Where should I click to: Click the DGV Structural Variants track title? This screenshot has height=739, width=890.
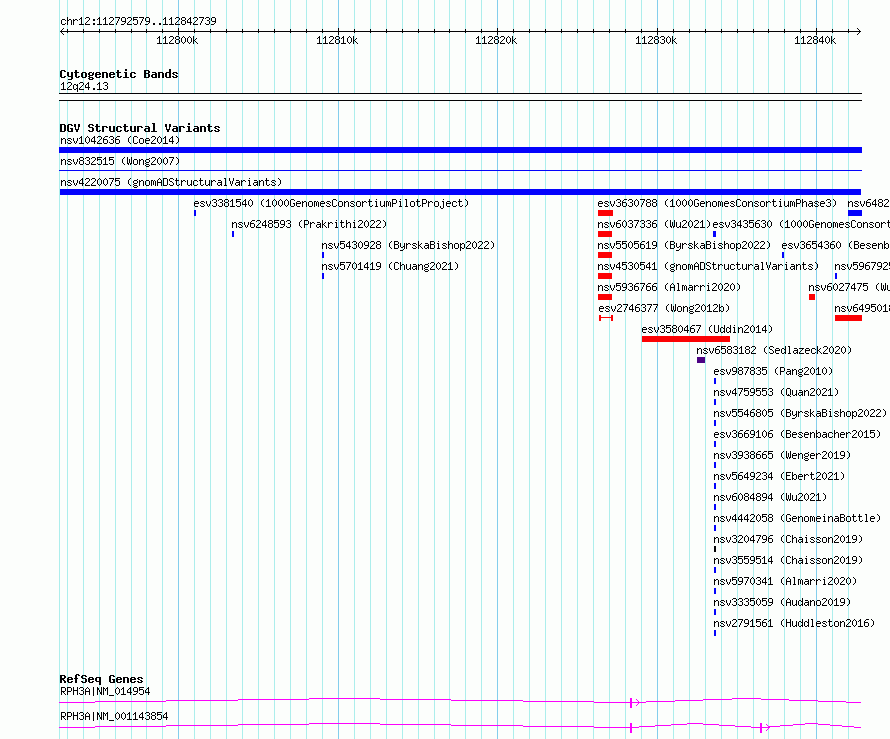pyautogui.click(x=140, y=128)
